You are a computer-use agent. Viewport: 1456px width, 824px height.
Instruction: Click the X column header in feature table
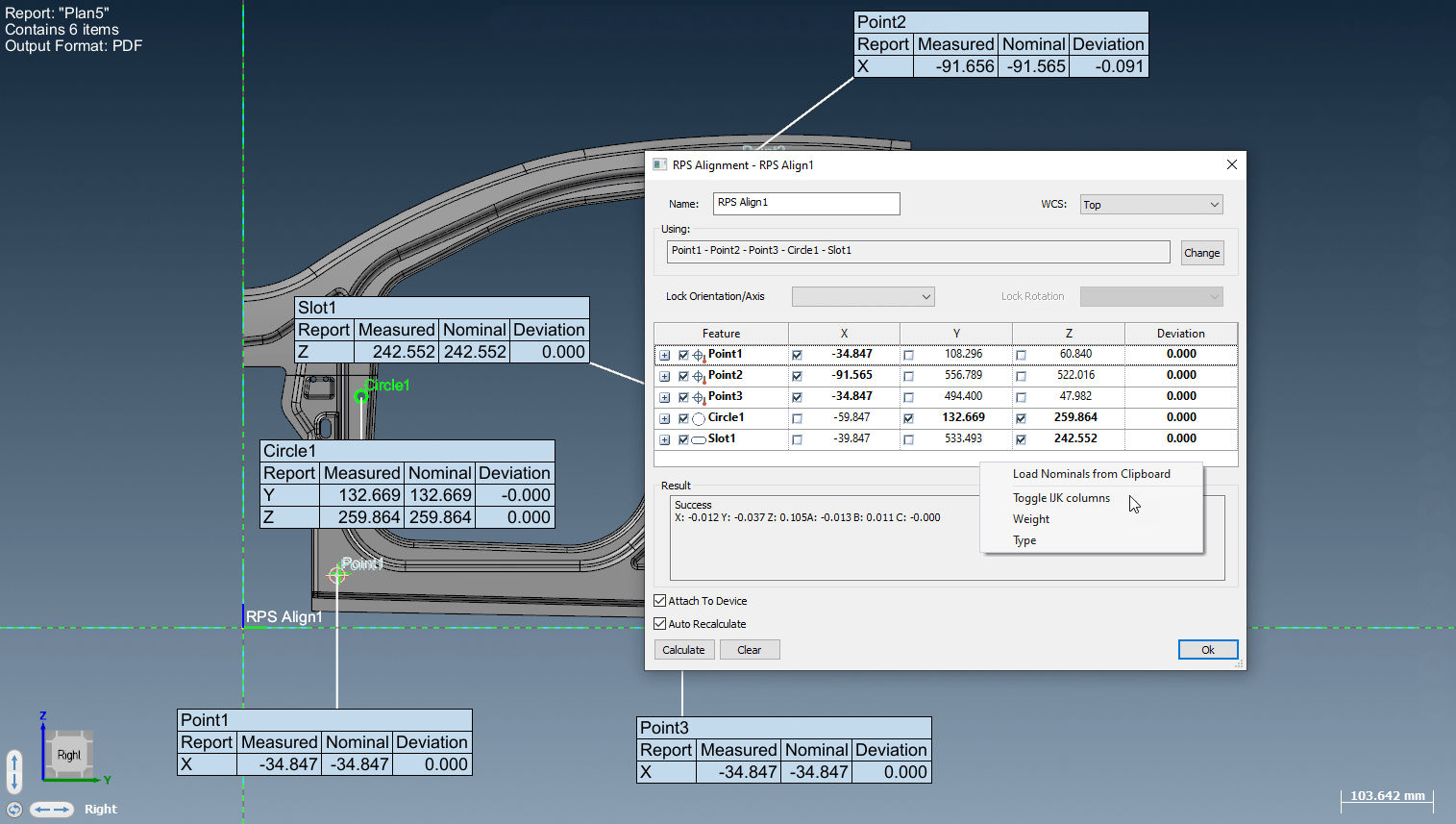(x=844, y=334)
